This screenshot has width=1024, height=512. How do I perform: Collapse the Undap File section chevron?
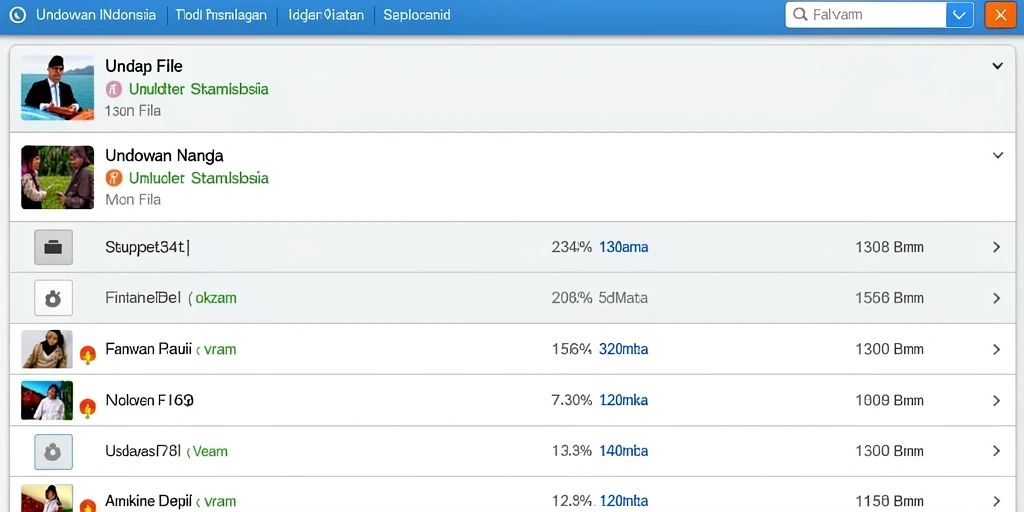(x=997, y=66)
